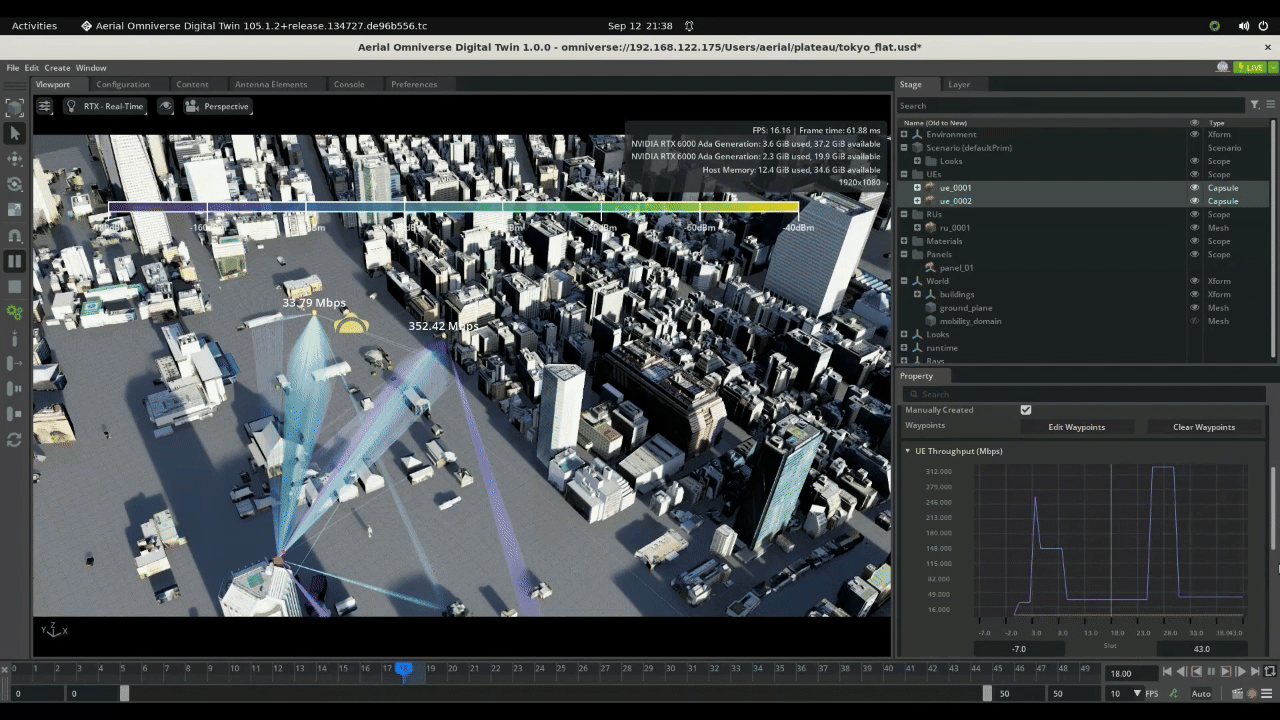Viewport: 1280px width, 720px height.
Task: Switch to the Antenna Elements tab
Action: coord(271,84)
